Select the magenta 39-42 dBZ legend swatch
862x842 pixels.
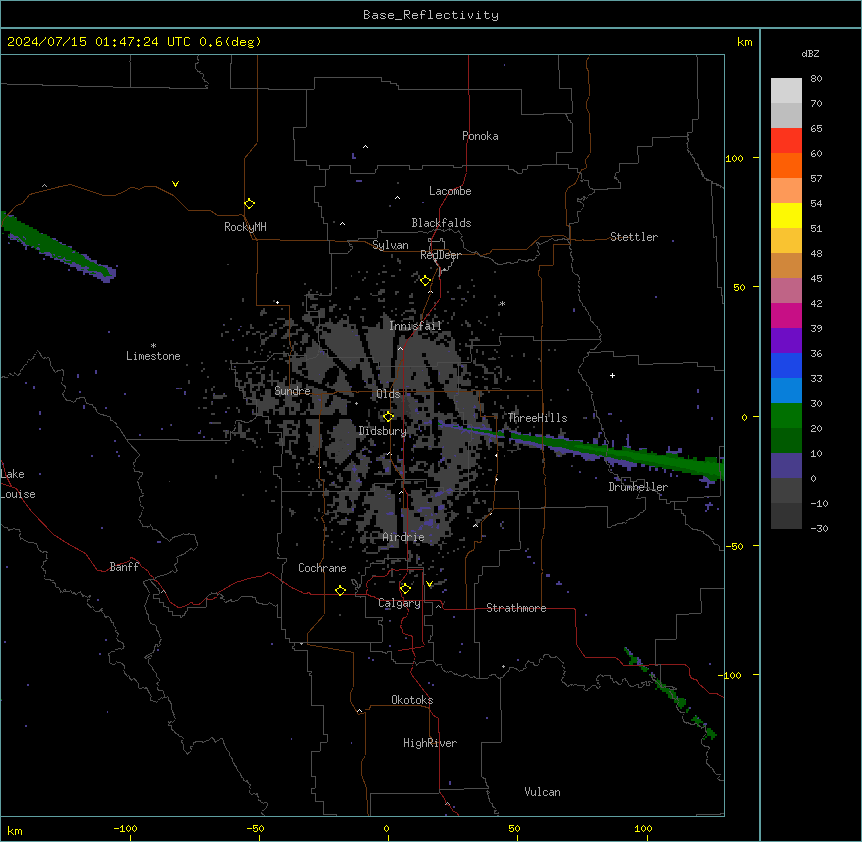click(786, 315)
